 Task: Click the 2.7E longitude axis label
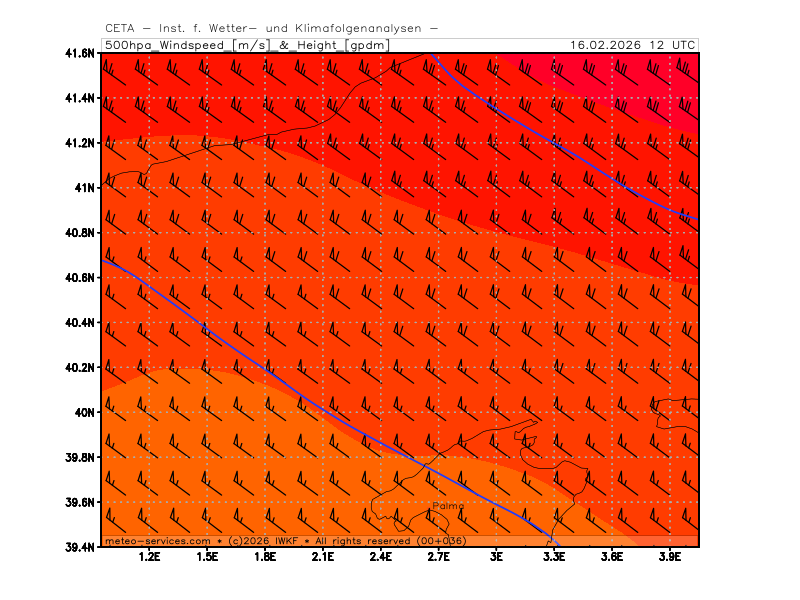[438, 557]
